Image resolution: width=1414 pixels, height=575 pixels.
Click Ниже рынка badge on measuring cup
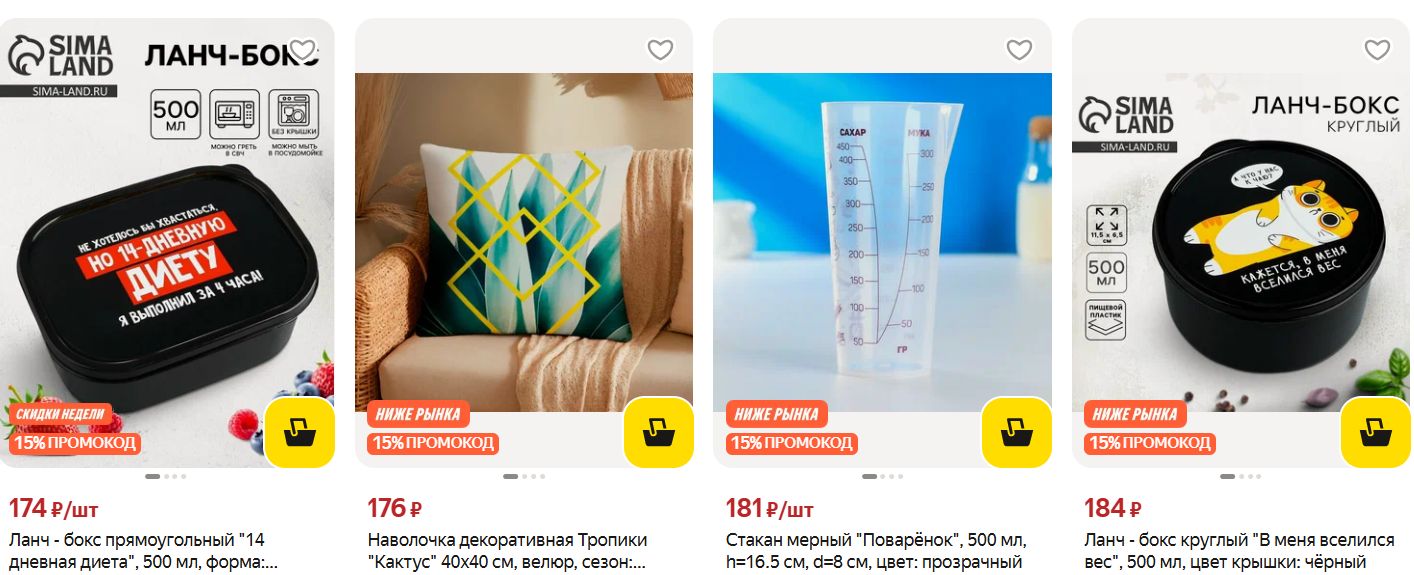coord(776,414)
